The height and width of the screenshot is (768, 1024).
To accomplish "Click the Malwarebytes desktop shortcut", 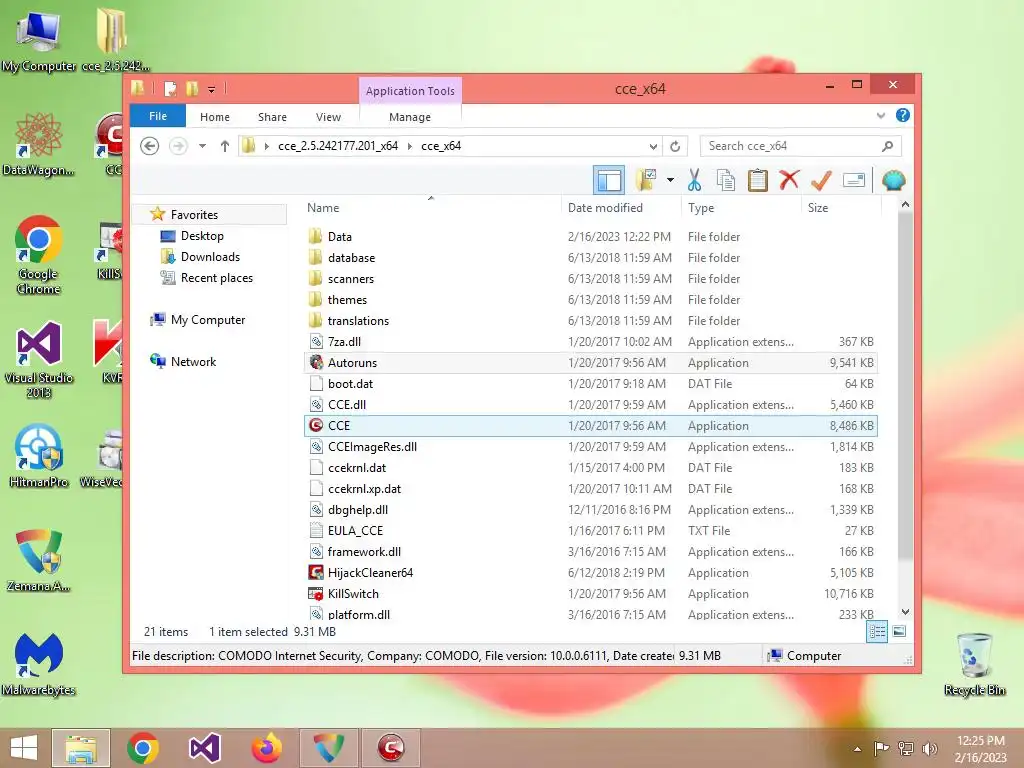I will tap(39, 664).
